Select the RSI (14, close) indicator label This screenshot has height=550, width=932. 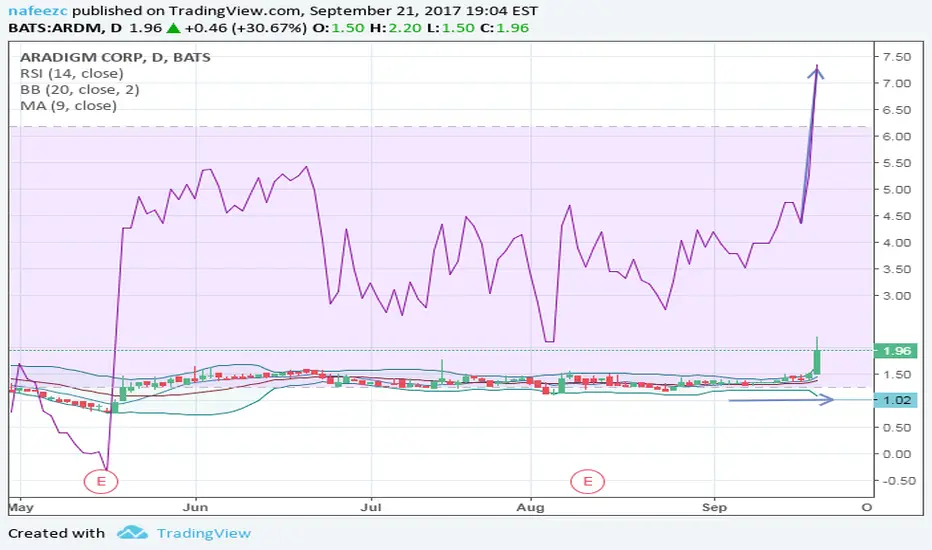pyautogui.click(x=72, y=73)
